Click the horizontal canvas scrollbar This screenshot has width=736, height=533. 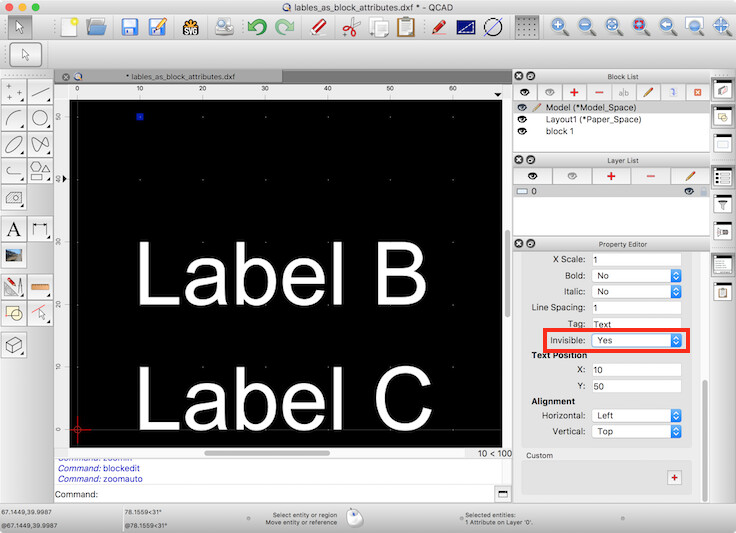coord(267,453)
